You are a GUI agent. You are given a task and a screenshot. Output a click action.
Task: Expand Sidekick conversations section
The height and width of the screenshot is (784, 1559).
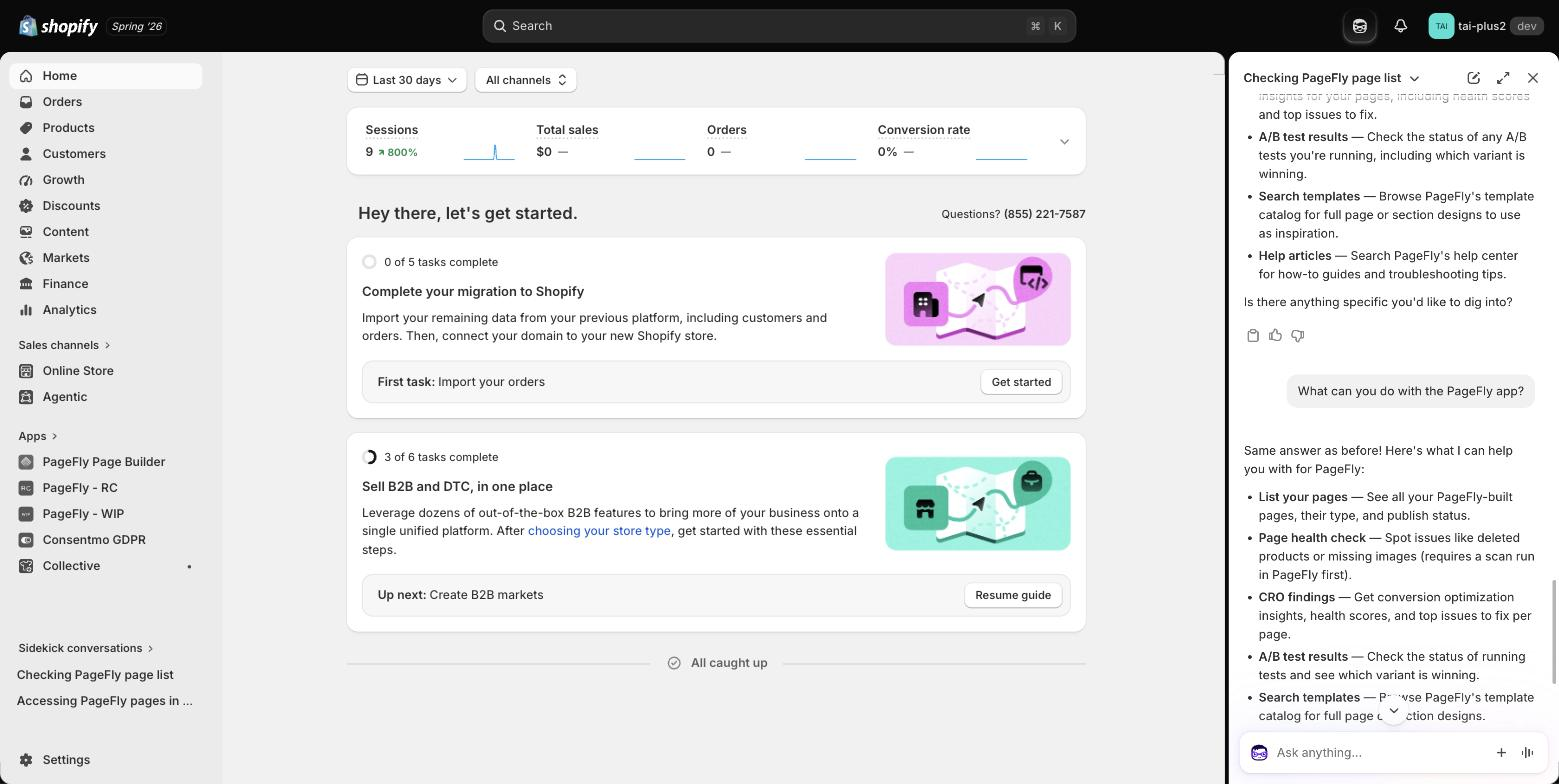tap(86, 648)
